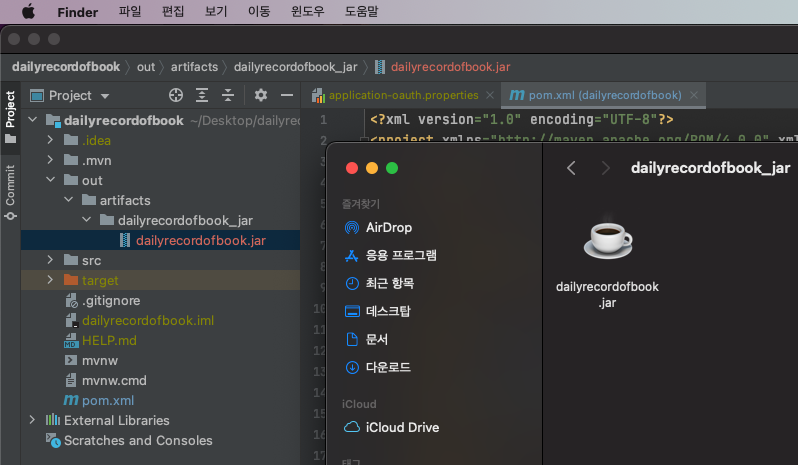Image resolution: width=798 pixels, height=465 pixels.
Task: Open the 파일 menu
Action: coord(130,11)
